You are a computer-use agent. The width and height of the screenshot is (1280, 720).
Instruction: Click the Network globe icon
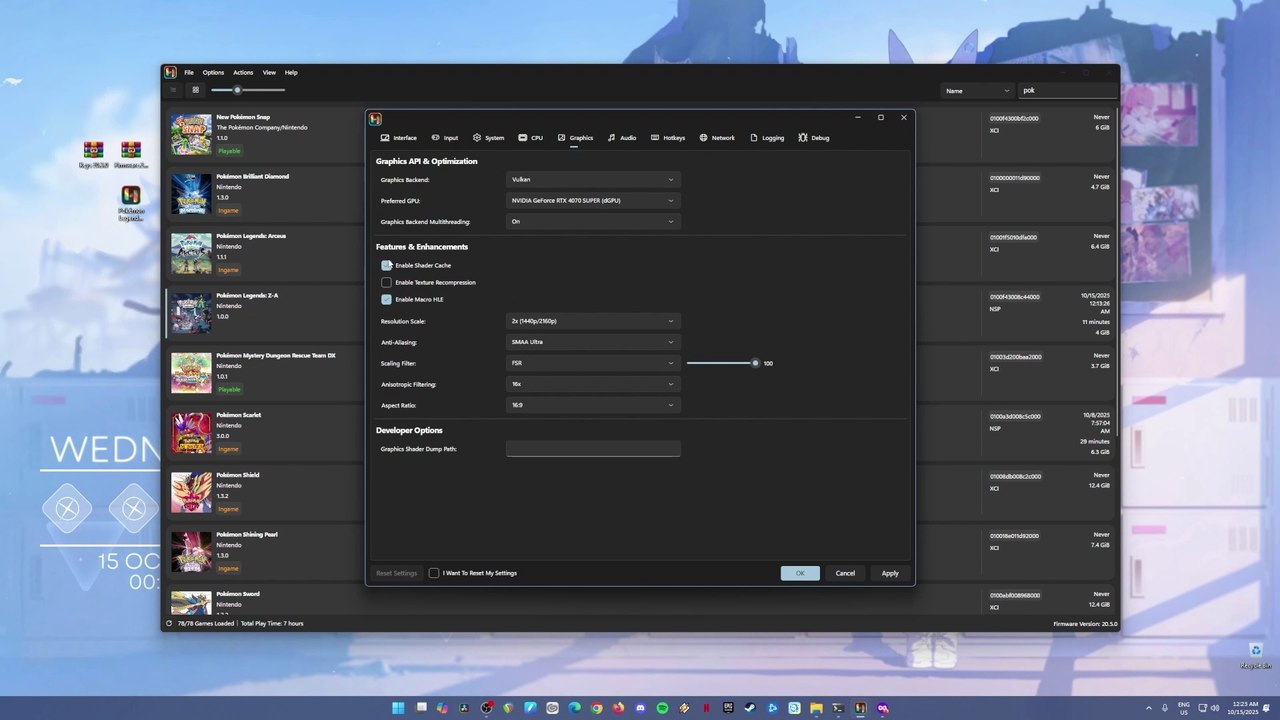coord(703,138)
